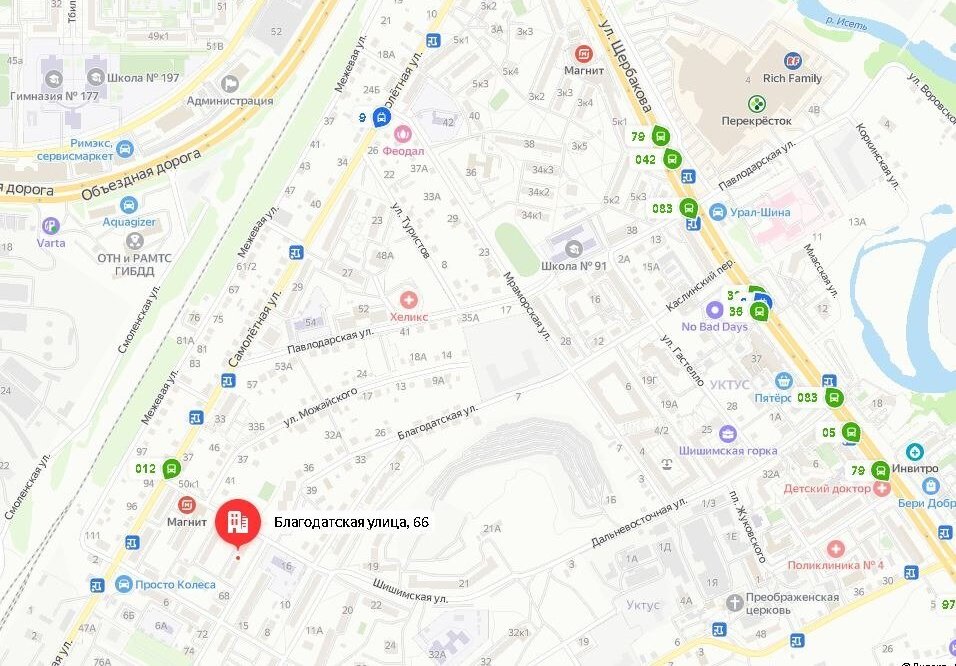Open the Феодал pink lotus marker
956x666 pixels.
click(402, 132)
